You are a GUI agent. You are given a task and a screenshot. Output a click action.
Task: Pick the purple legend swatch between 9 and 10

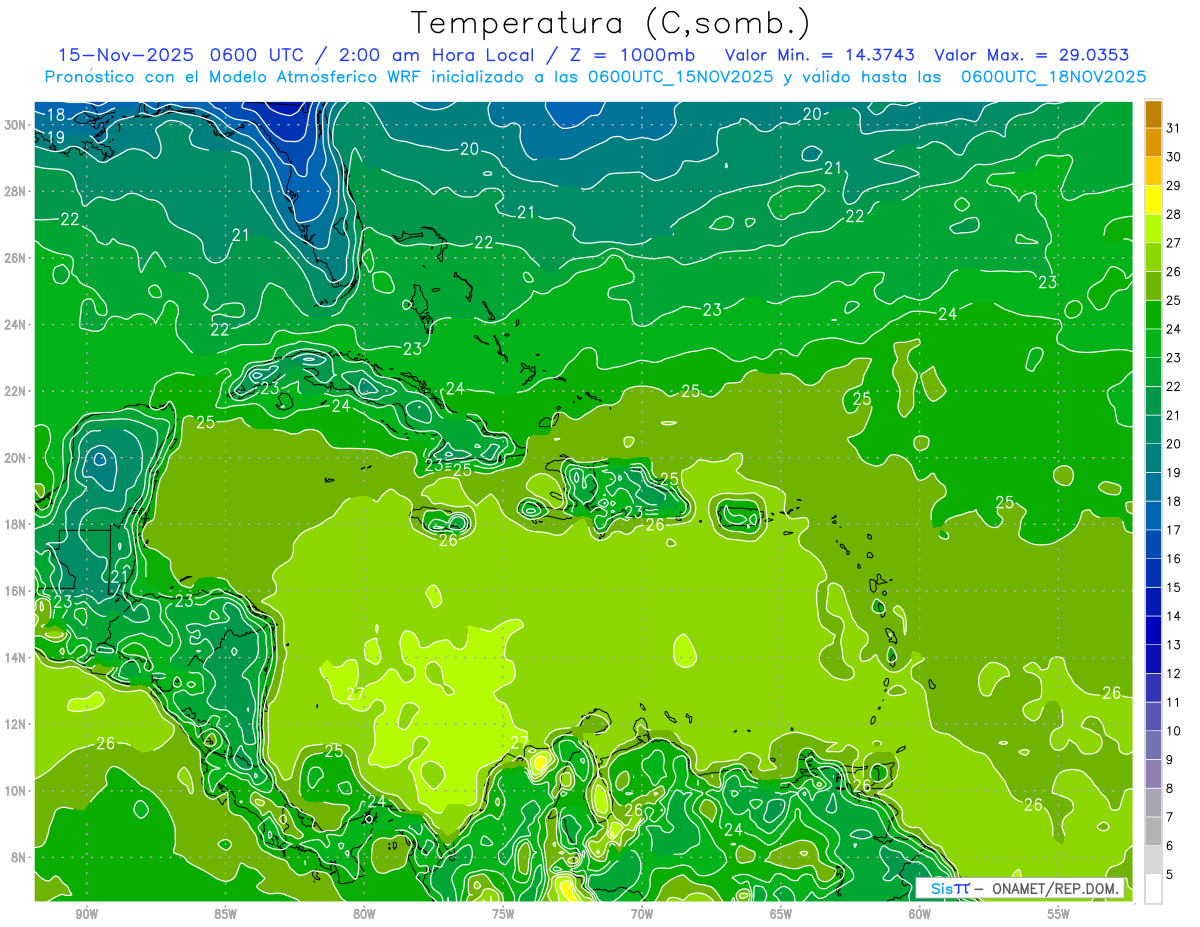pos(1153,745)
